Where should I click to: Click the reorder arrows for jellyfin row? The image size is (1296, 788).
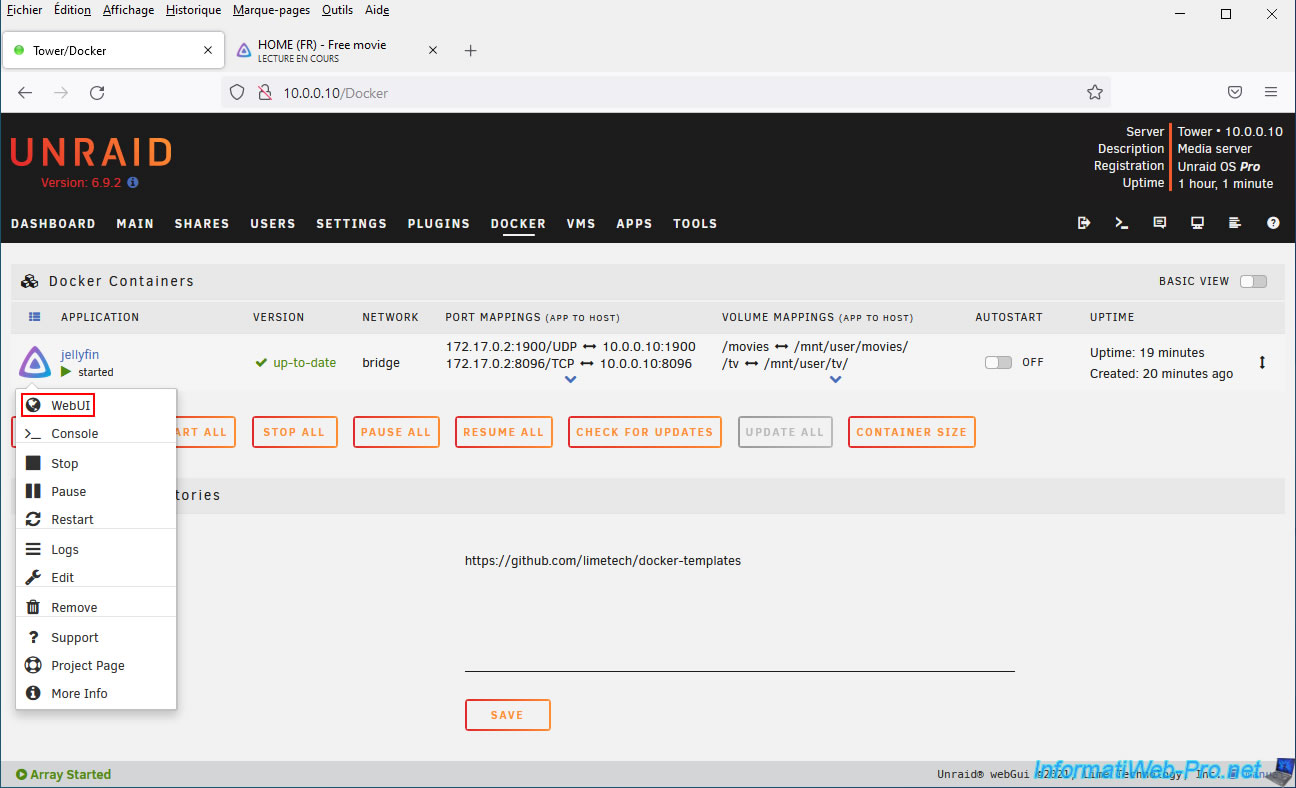coord(1262,363)
